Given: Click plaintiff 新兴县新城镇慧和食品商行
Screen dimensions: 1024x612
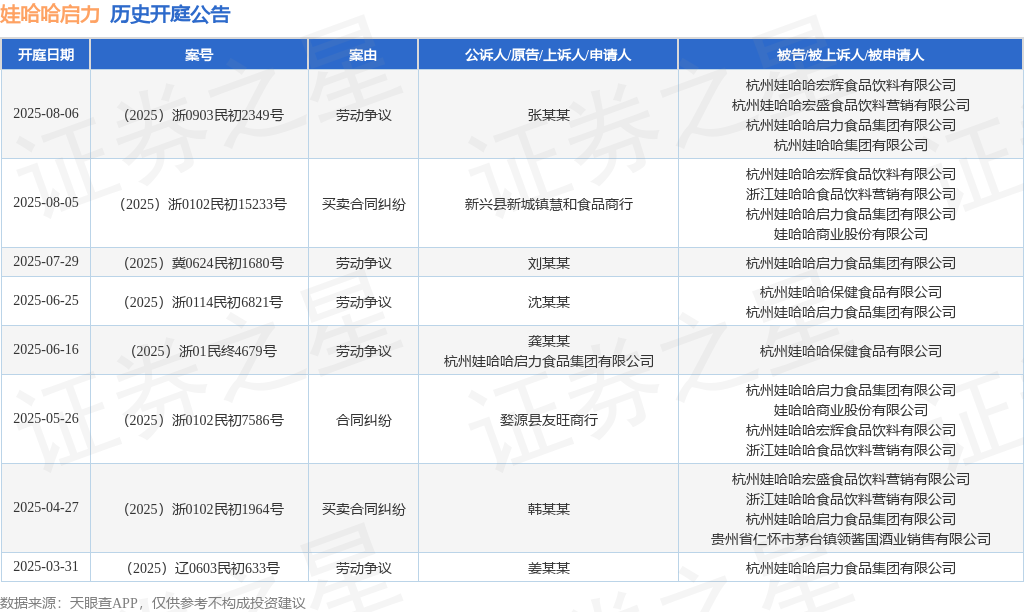Looking at the screenshot, I should pyautogui.click(x=549, y=204).
